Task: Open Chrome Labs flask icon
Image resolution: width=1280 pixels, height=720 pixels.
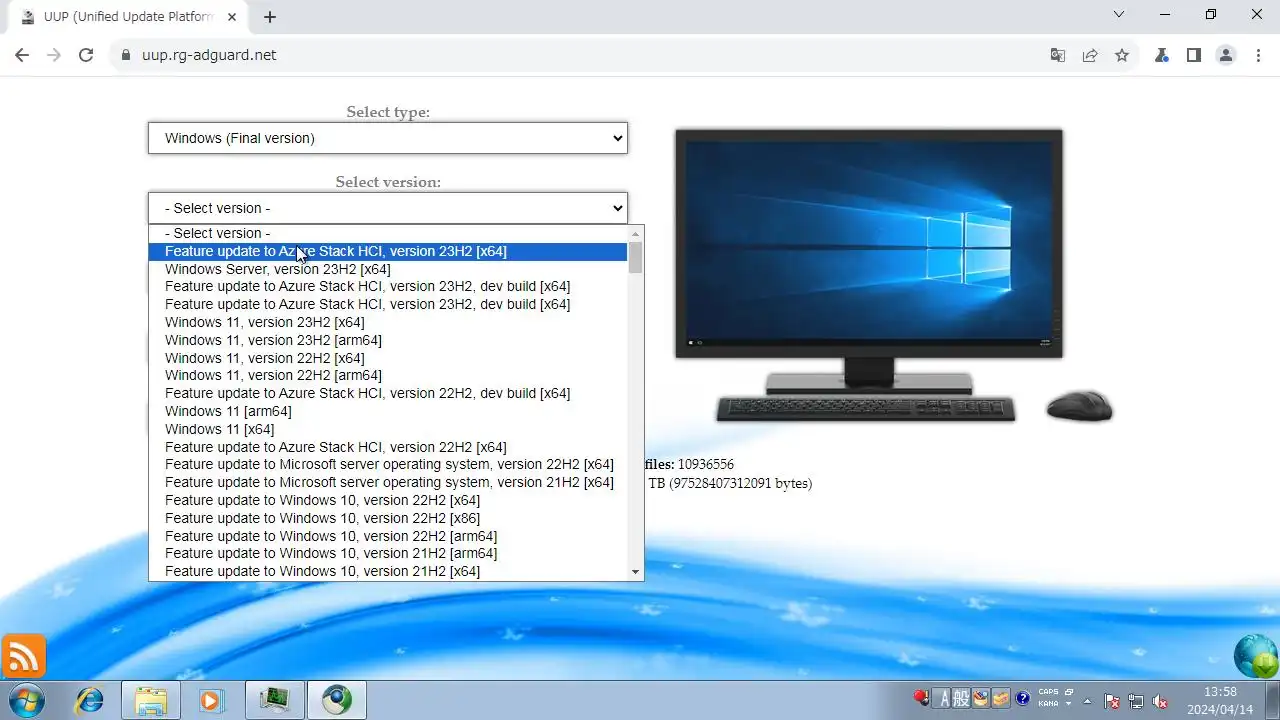Action: (x=1162, y=55)
